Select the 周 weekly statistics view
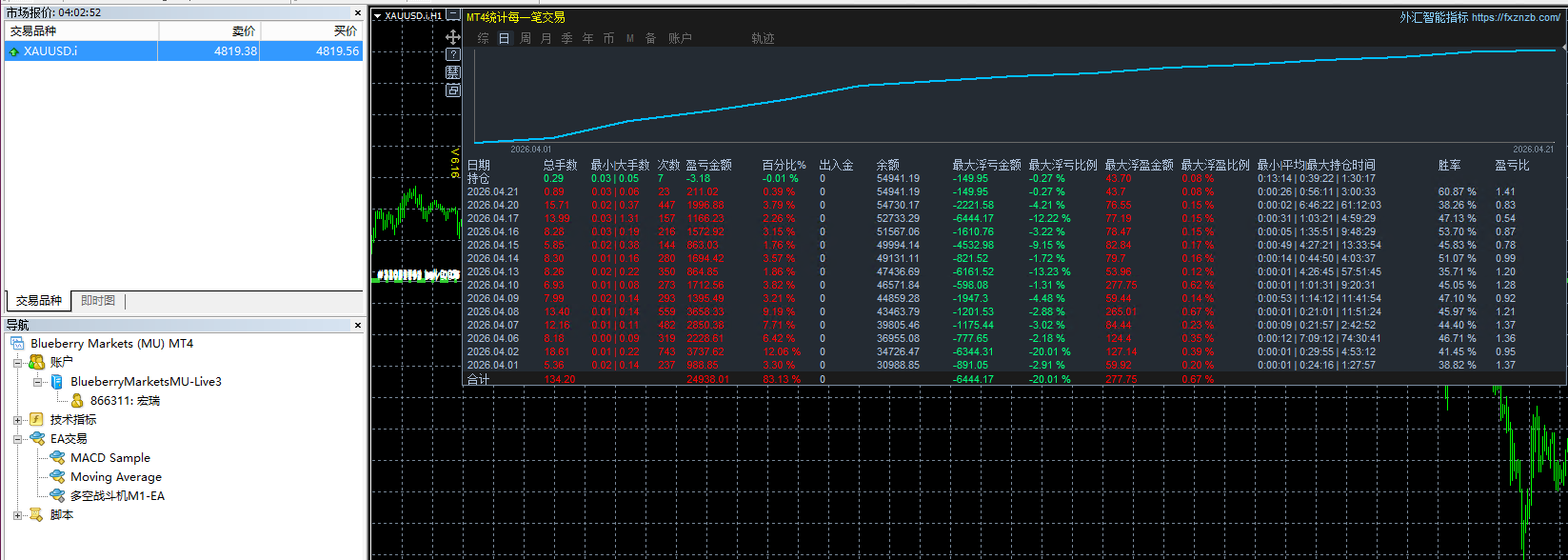Image resolution: width=1568 pixels, height=560 pixels. click(526, 38)
